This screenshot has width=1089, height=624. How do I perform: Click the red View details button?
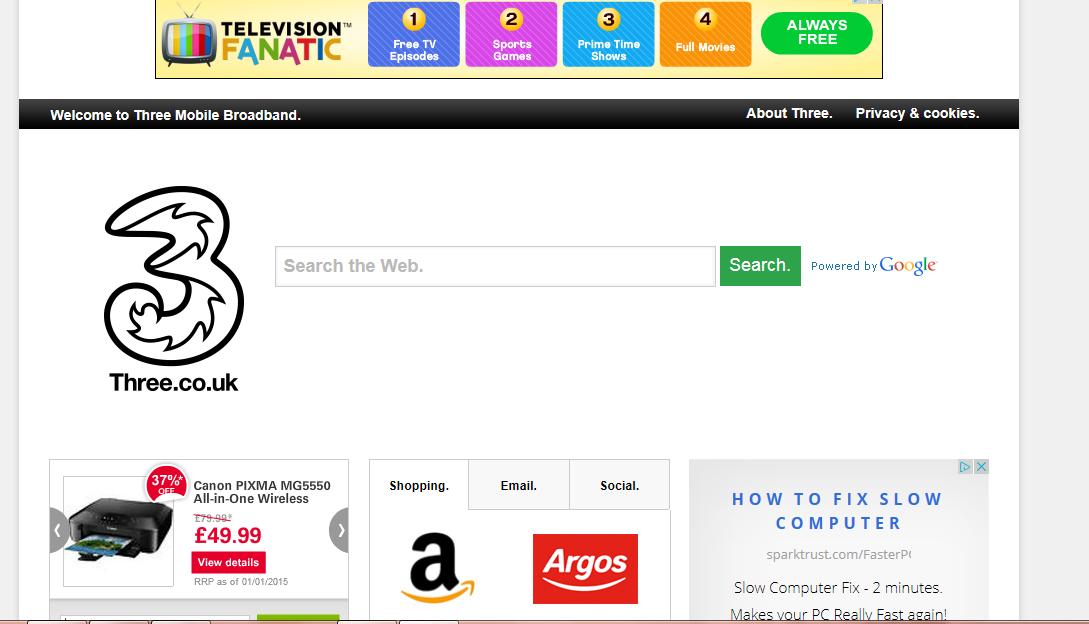point(228,562)
